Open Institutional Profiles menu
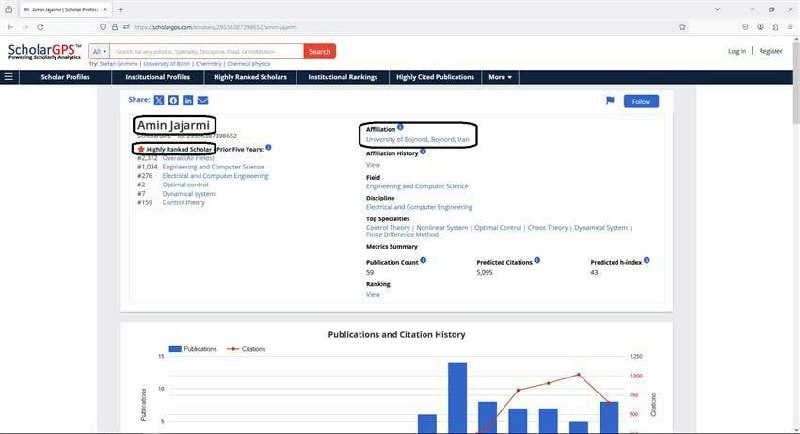The width and height of the screenshot is (800, 434). 158,77
